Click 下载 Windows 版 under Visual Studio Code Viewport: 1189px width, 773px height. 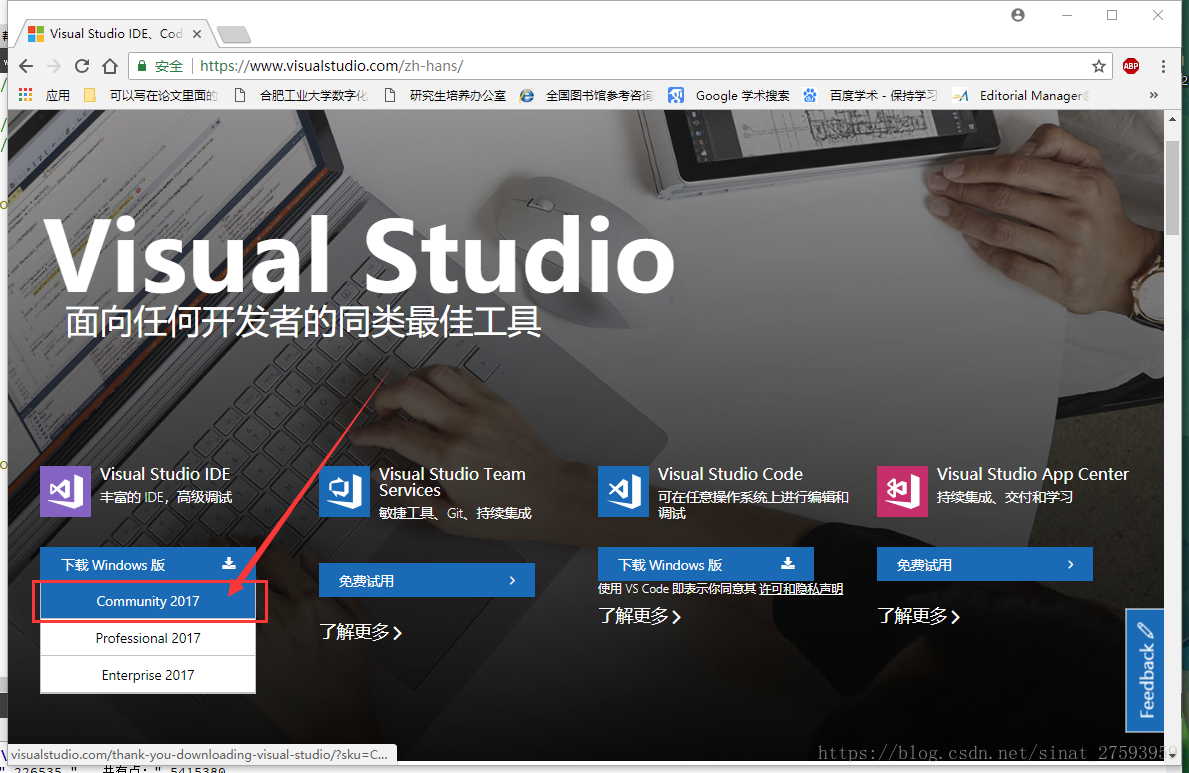point(706,564)
